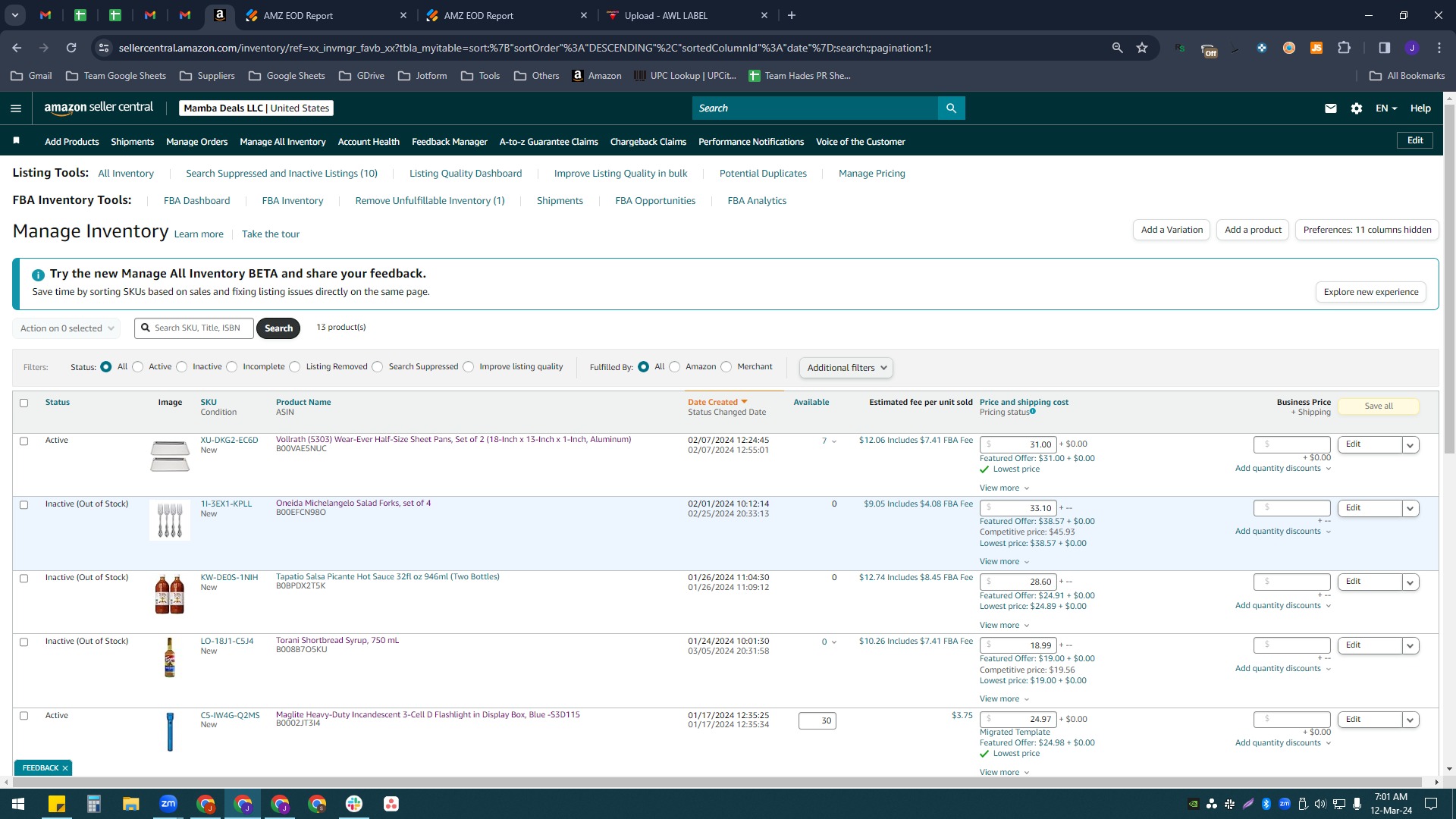Screen dimensions: 1456x819
Task: Close the FEEDBACK tab with its X
Action: pyautogui.click(x=65, y=768)
